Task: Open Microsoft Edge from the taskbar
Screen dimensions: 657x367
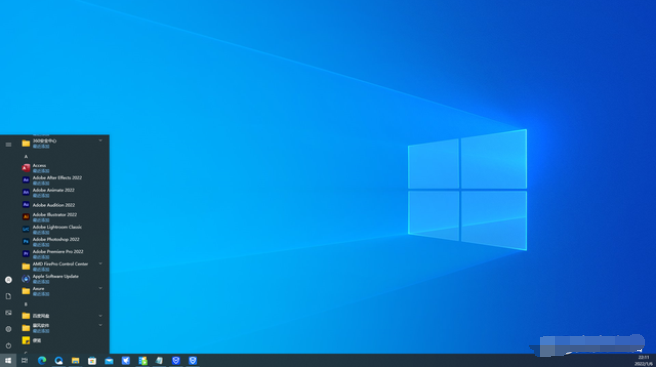Action: coord(42,360)
